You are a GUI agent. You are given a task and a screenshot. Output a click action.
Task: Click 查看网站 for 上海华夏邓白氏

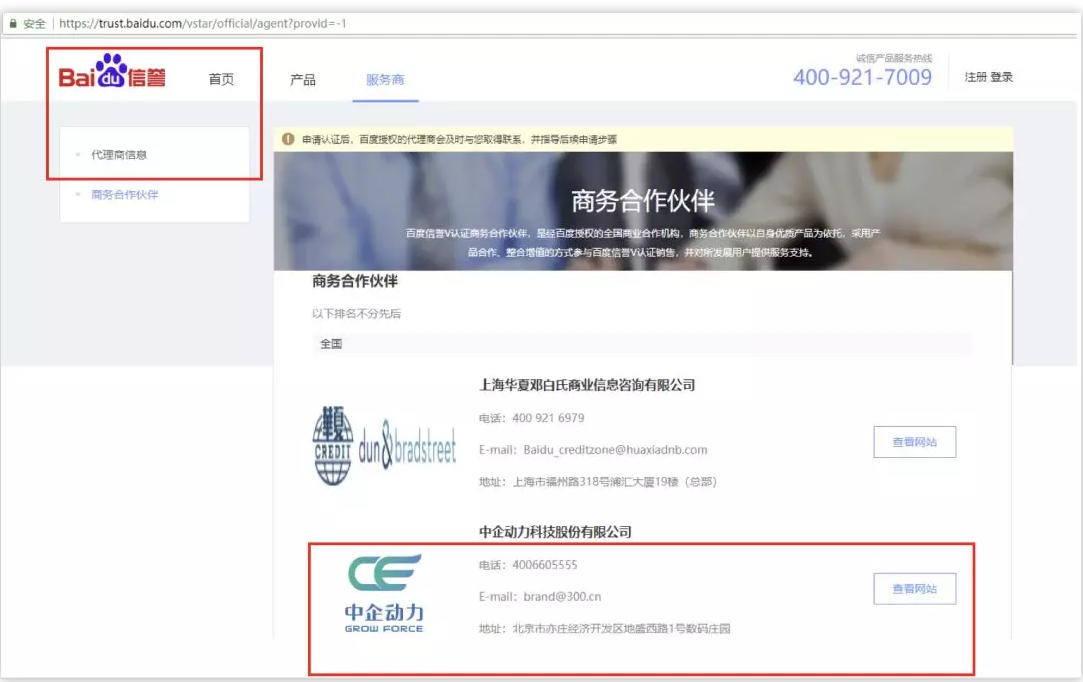(x=914, y=442)
